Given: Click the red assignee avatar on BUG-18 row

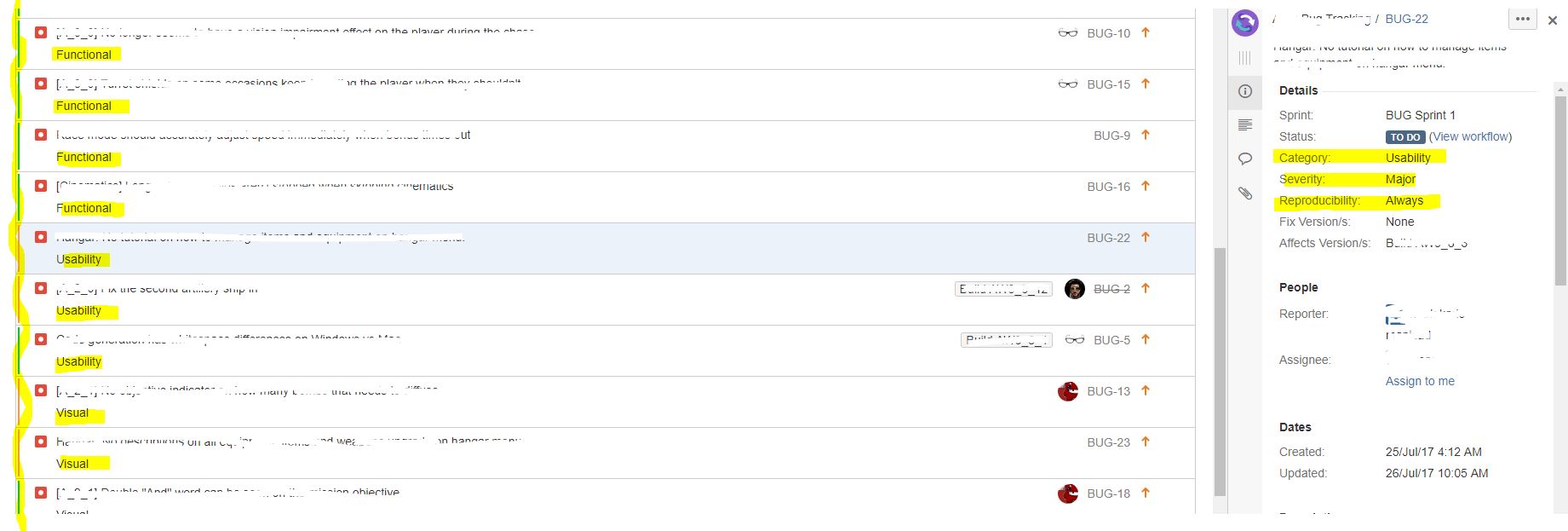Looking at the screenshot, I should click(1068, 493).
